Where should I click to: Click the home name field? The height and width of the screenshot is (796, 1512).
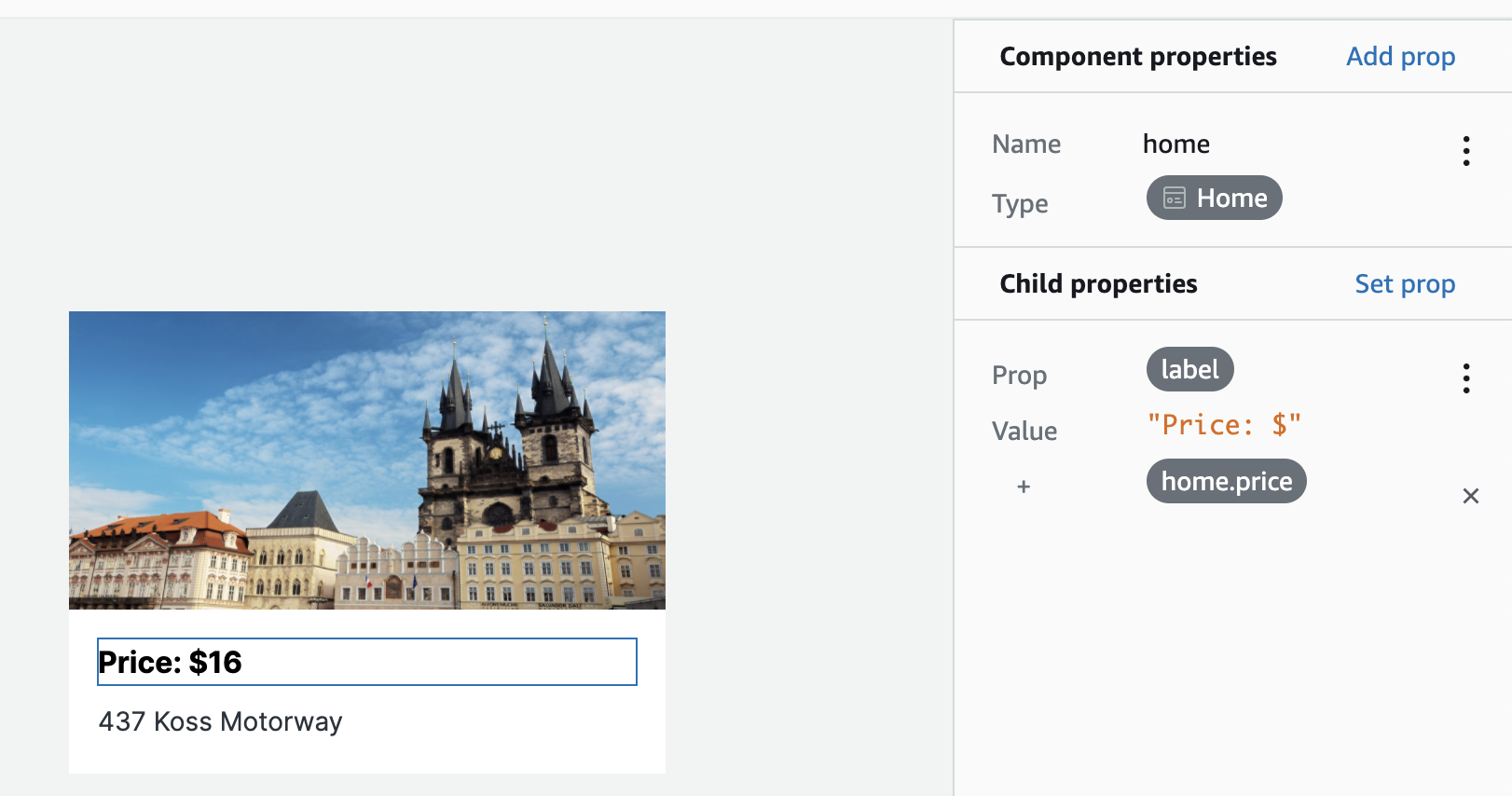[1176, 144]
